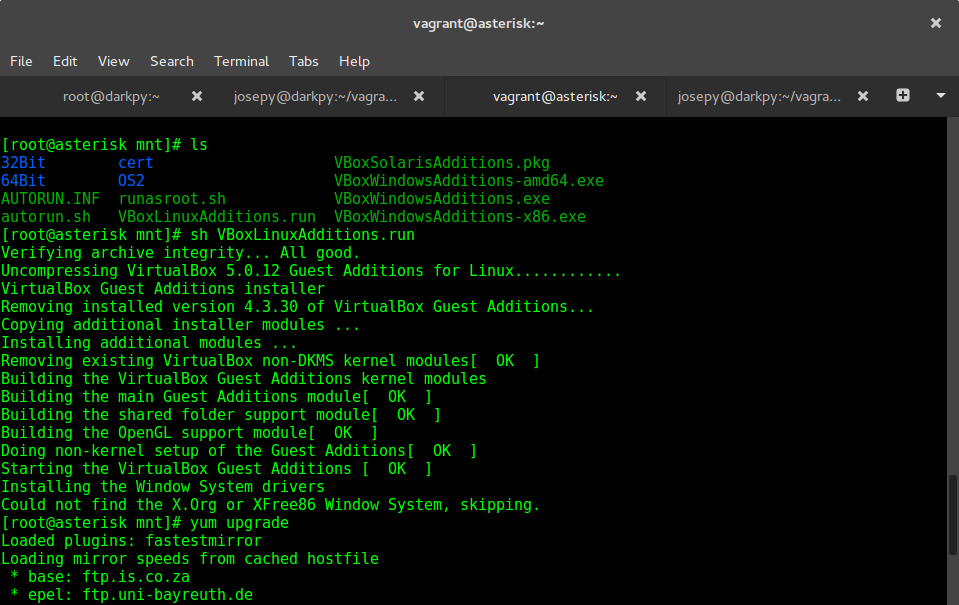Click the 'Verifying archive integrity... All good.' line
The height and width of the screenshot is (605, 959).
pyautogui.click(x=181, y=253)
